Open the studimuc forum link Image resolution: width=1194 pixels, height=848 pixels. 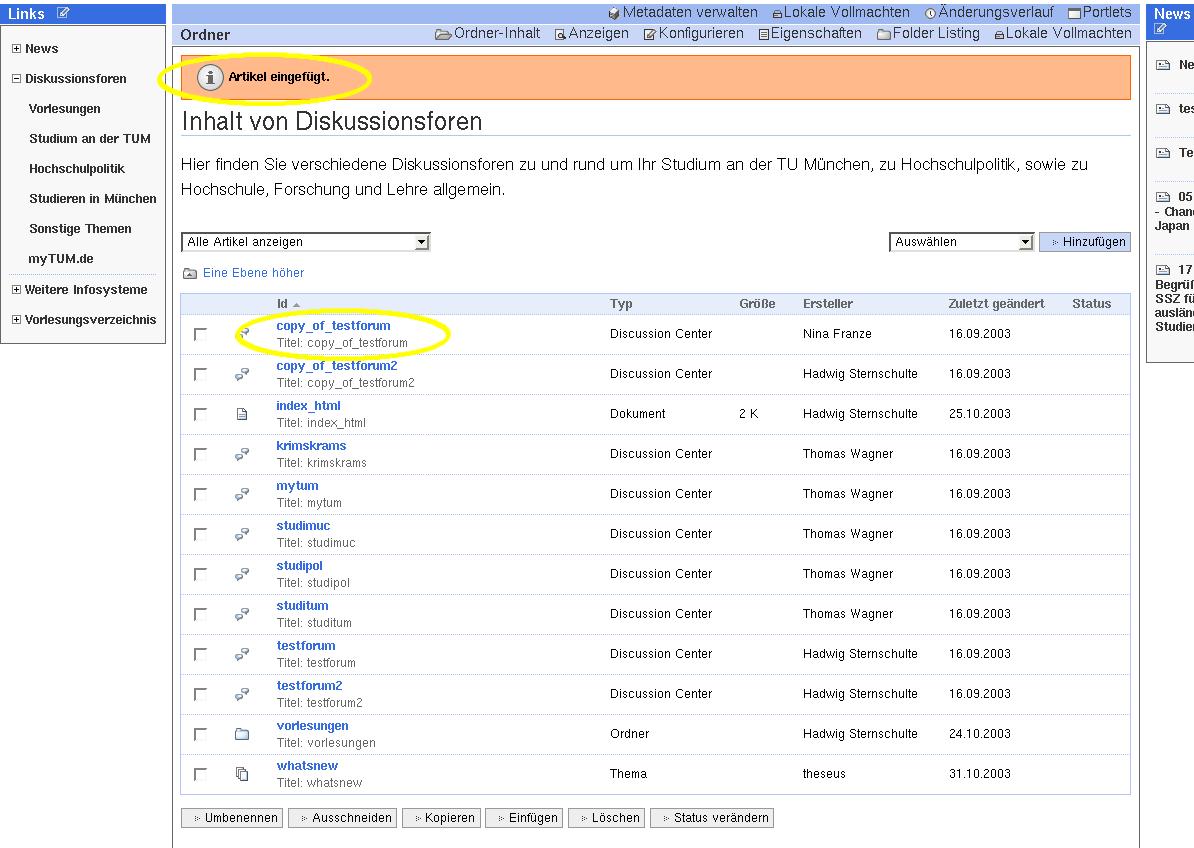pos(303,526)
